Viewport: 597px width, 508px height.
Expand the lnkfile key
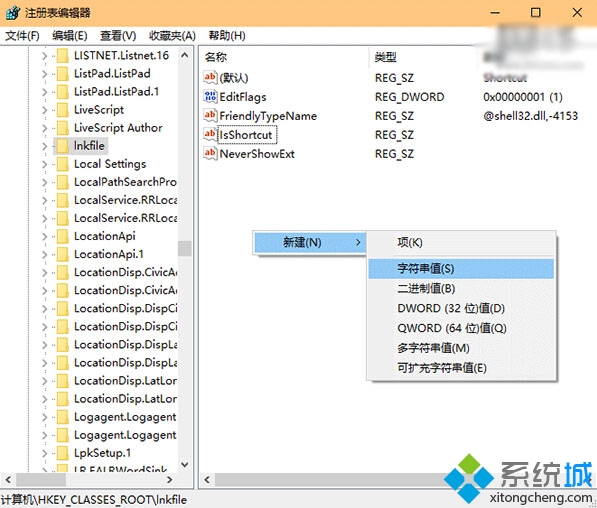(x=45, y=146)
